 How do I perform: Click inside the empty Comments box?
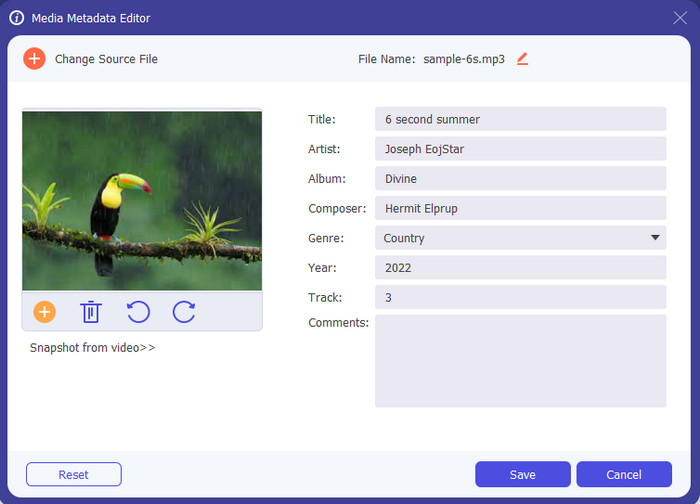click(x=520, y=361)
